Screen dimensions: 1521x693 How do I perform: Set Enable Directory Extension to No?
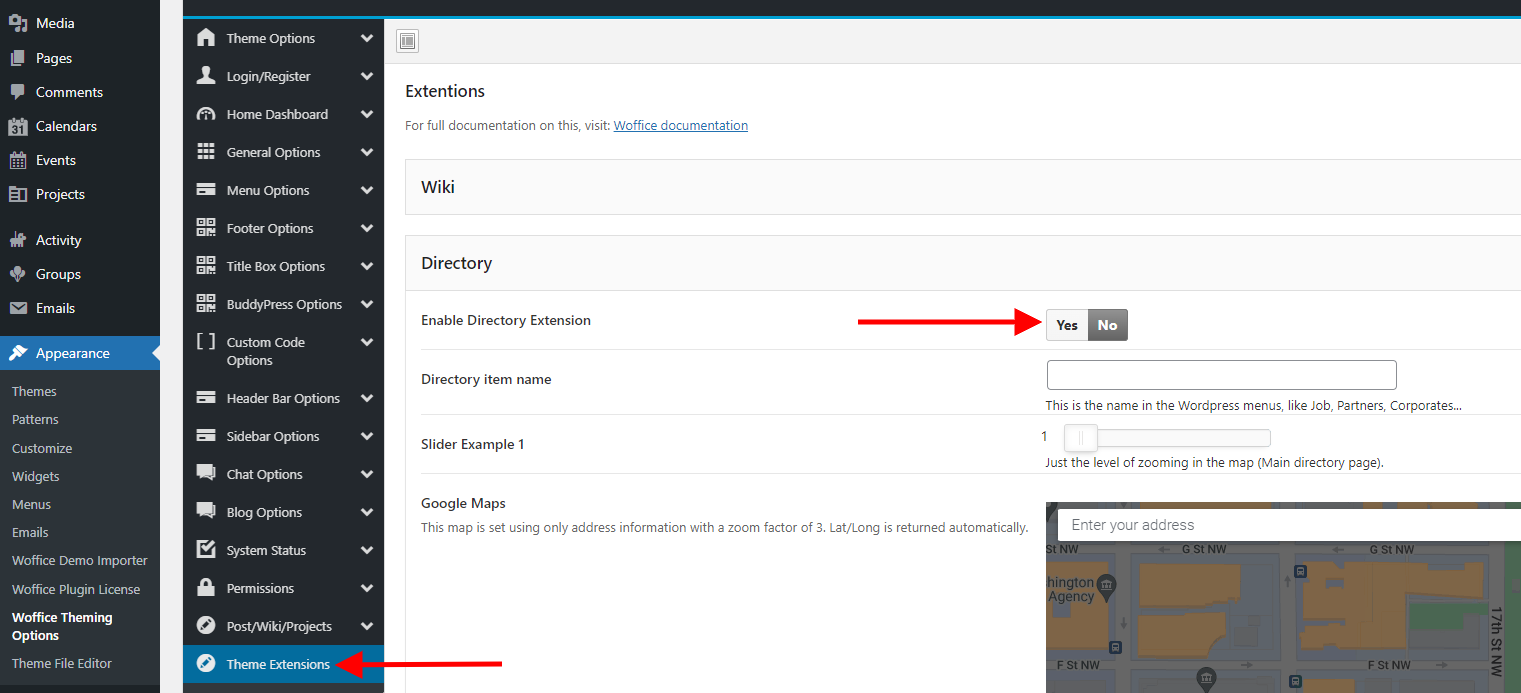pyautogui.click(x=1107, y=325)
